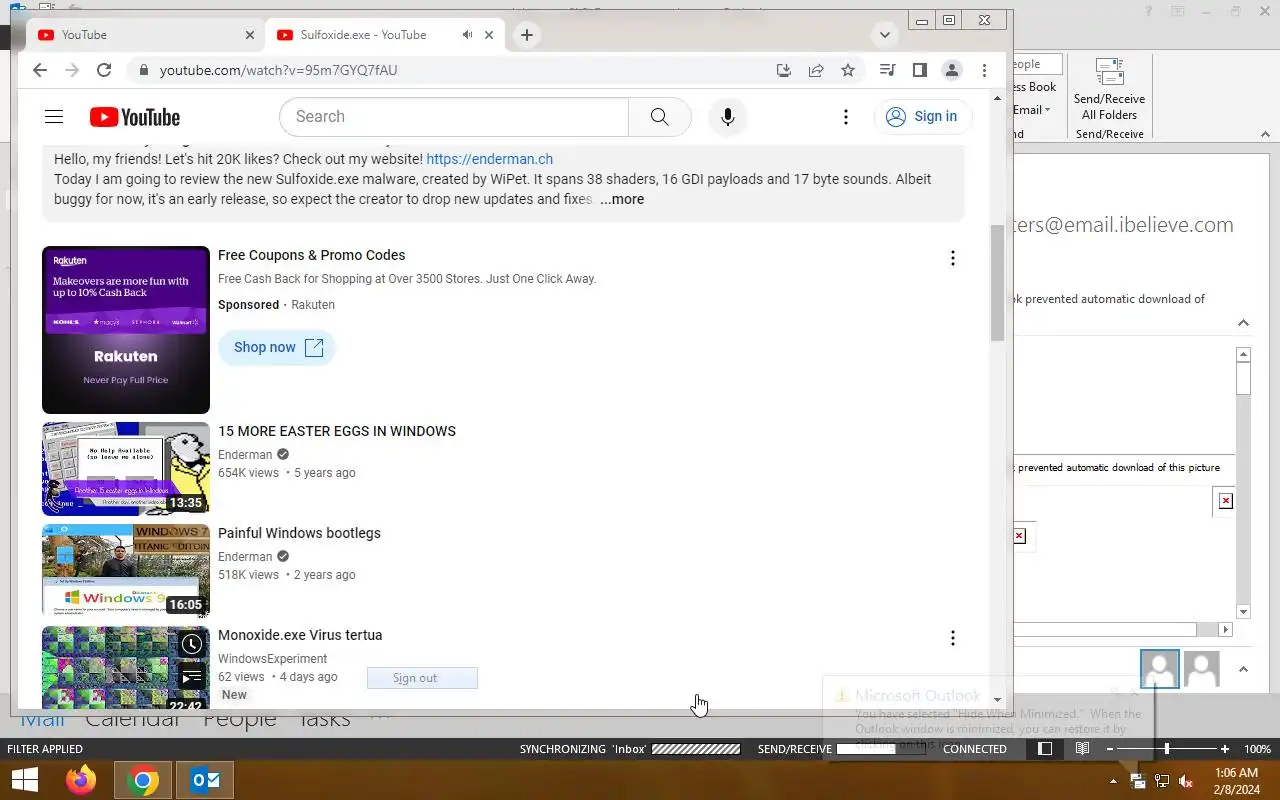Click the Sign out button
Image resolution: width=1280 pixels, height=800 pixels.
[422, 678]
